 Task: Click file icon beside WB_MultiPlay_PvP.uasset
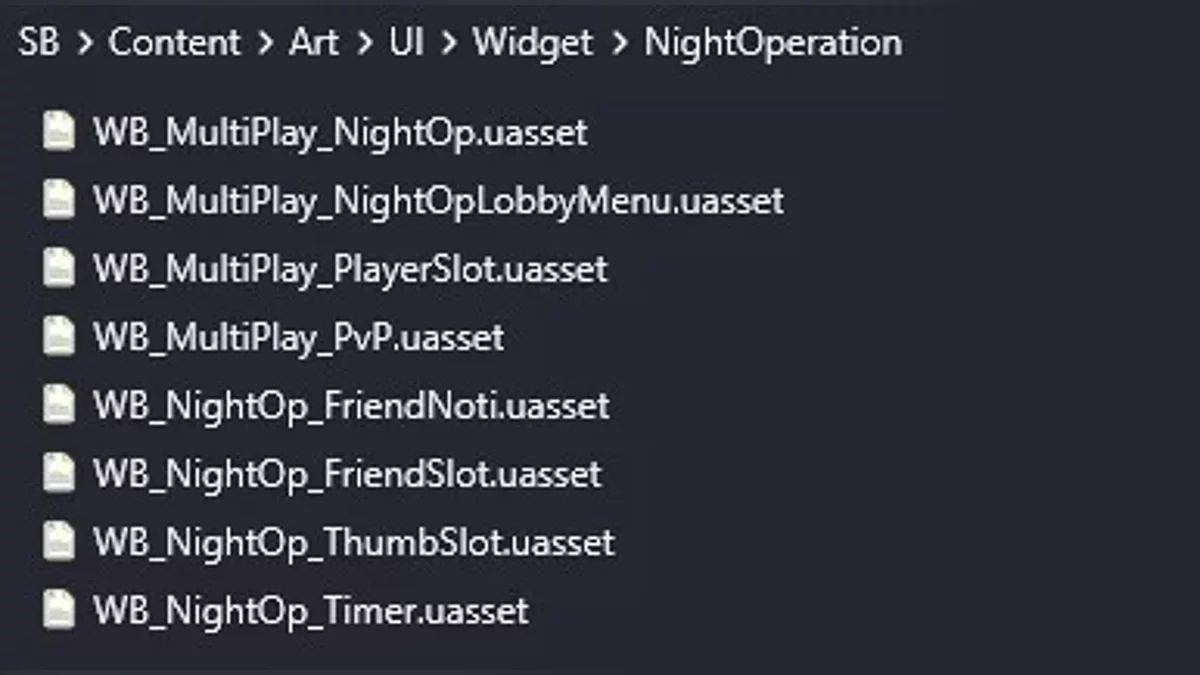point(59,337)
